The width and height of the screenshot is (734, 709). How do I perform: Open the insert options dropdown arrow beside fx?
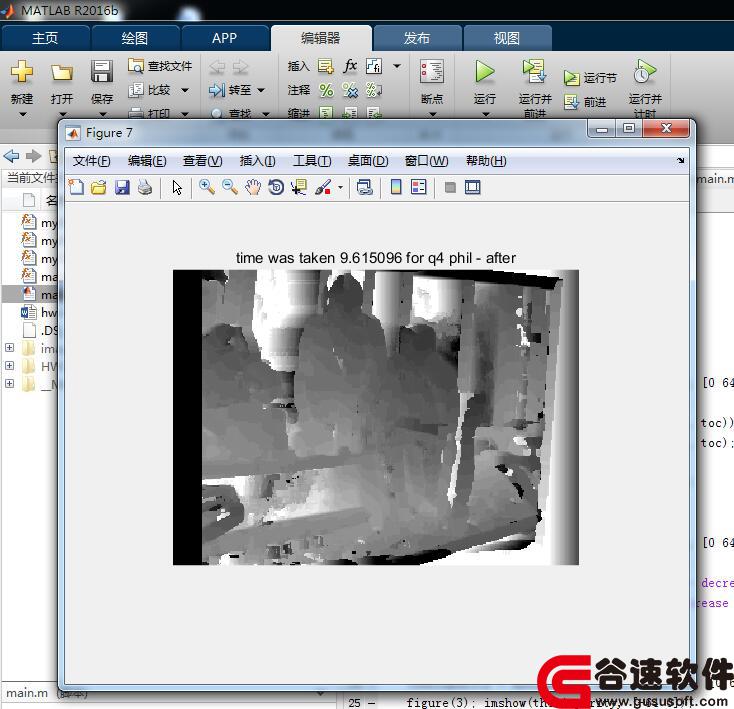396,66
